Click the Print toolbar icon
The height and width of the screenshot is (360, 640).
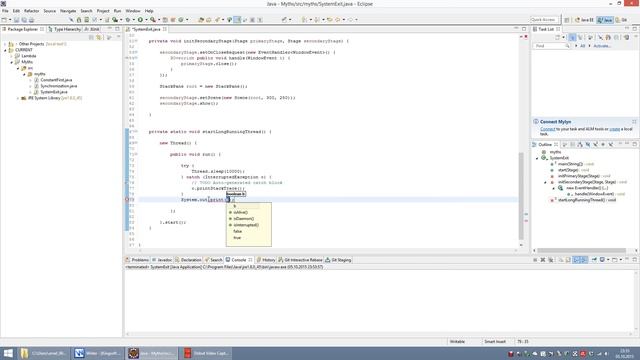(x=31, y=20)
